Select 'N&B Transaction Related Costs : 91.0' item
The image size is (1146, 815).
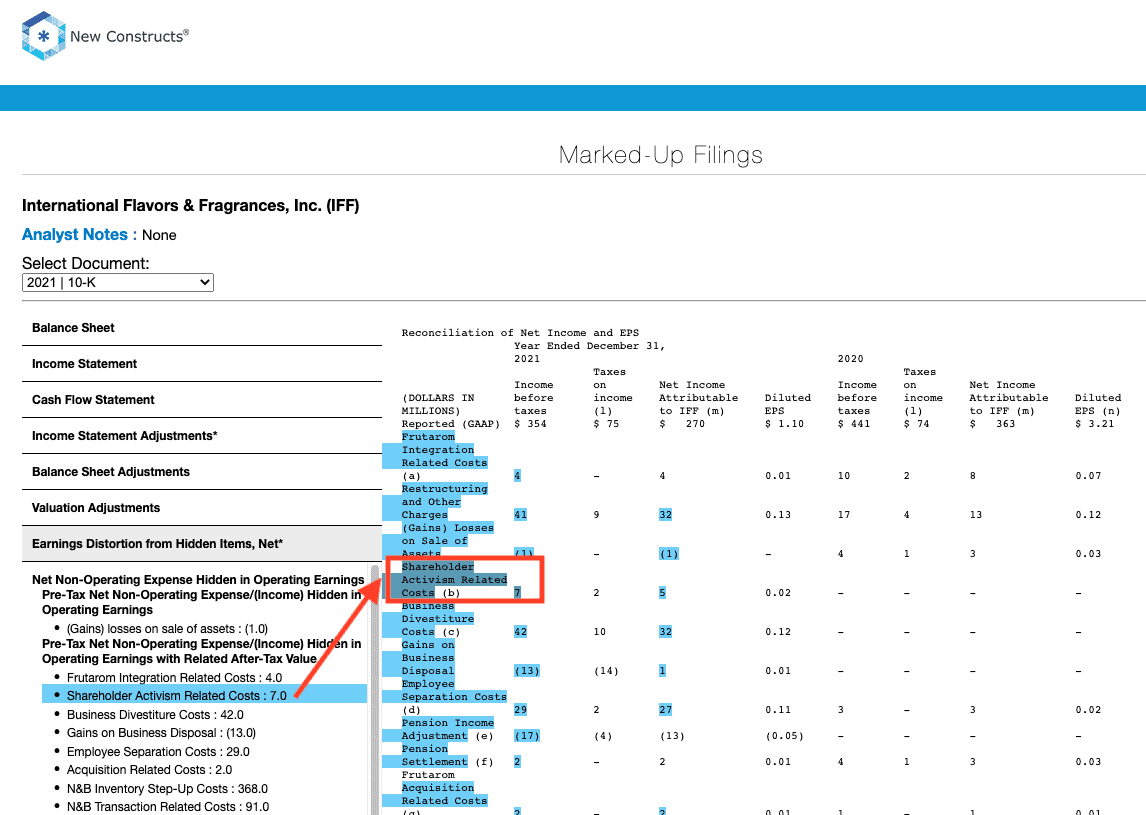coord(168,807)
